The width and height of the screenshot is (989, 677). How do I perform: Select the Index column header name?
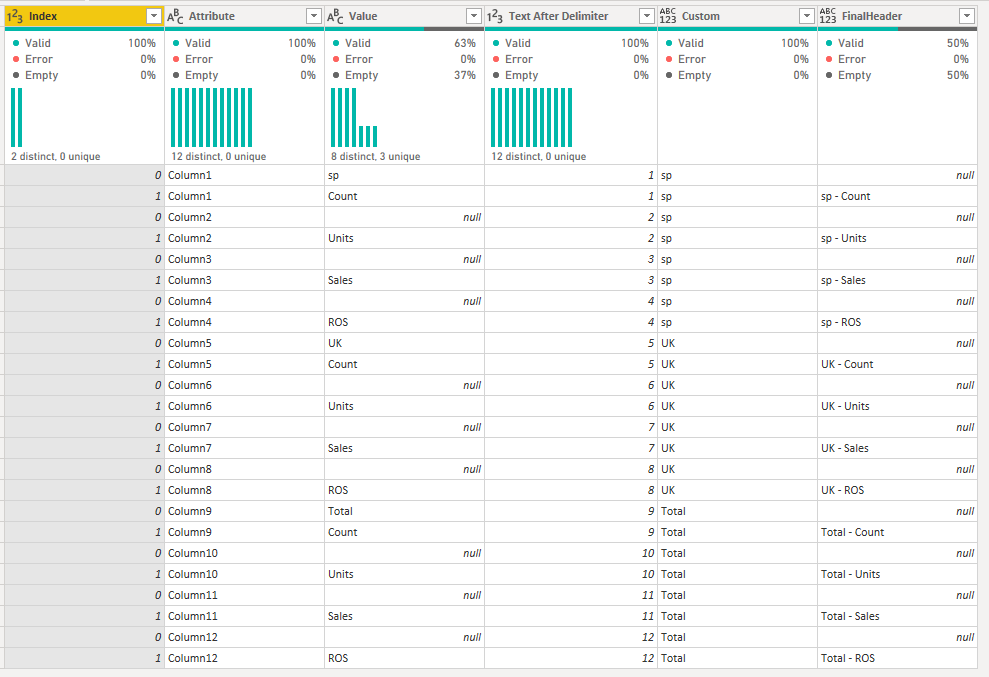pyautogui.click(x=43, y=16)
